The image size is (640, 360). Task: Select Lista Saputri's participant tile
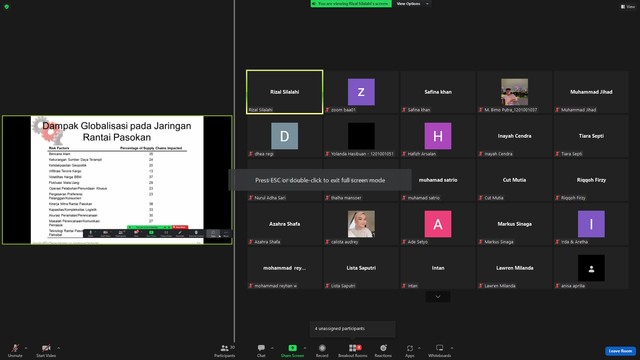coord(361,268)
